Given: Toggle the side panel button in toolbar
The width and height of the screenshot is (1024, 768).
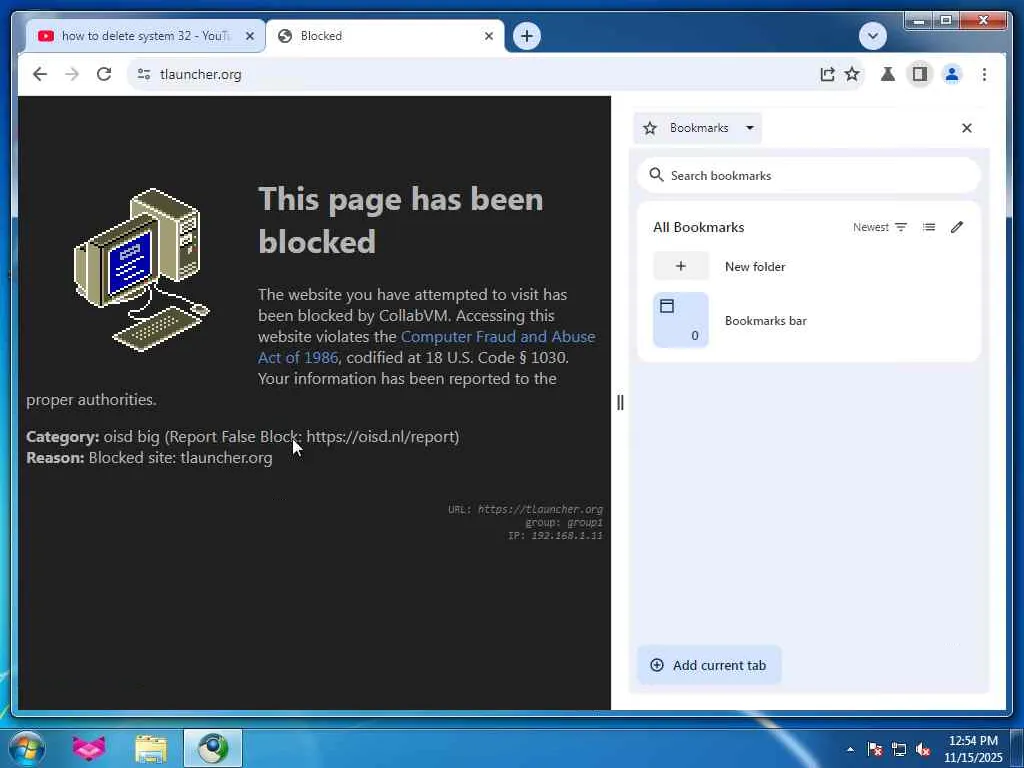Looking at the screenshot, I should (920, 74).
